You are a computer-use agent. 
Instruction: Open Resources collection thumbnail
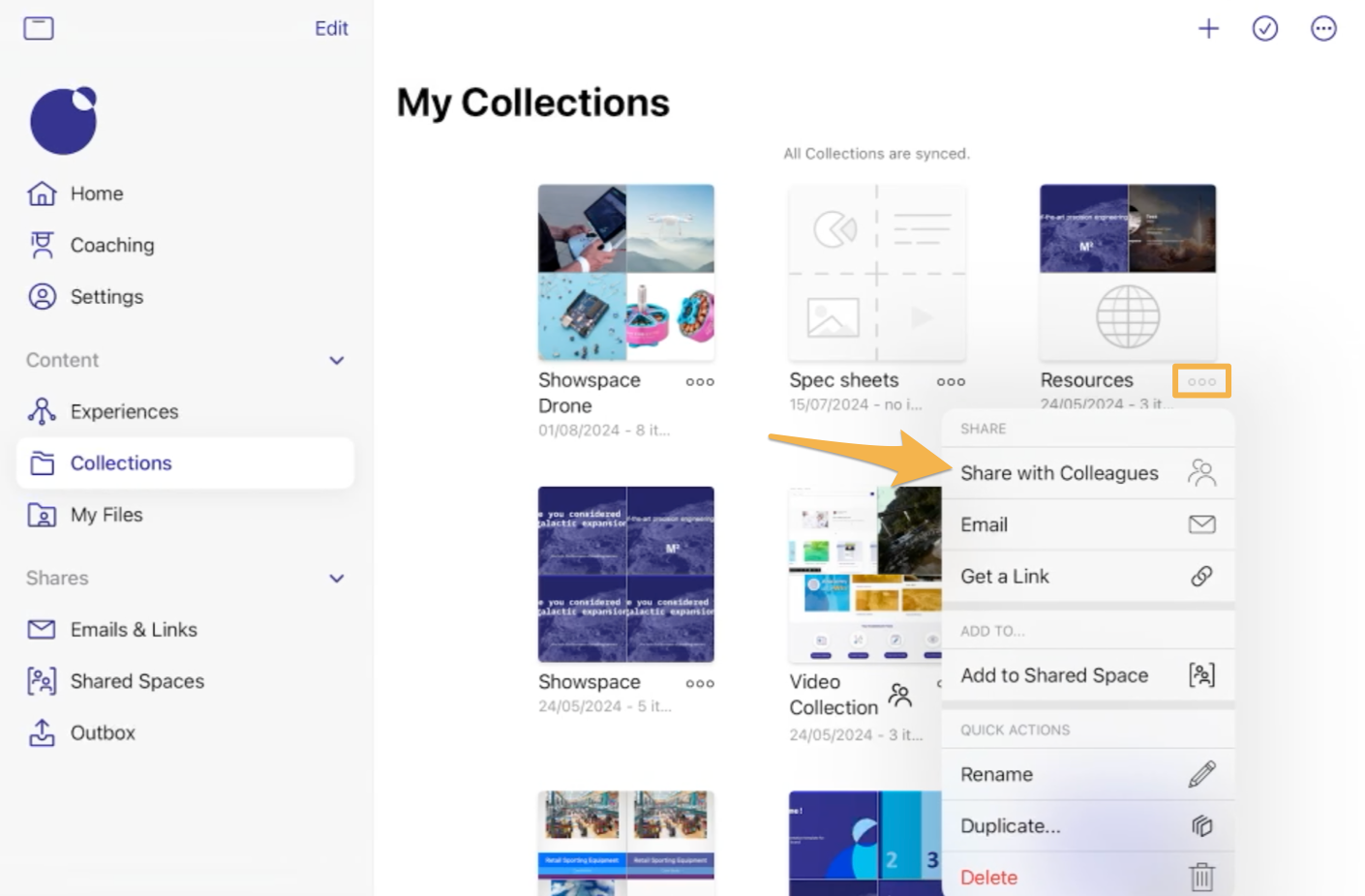pos(1128,273)
